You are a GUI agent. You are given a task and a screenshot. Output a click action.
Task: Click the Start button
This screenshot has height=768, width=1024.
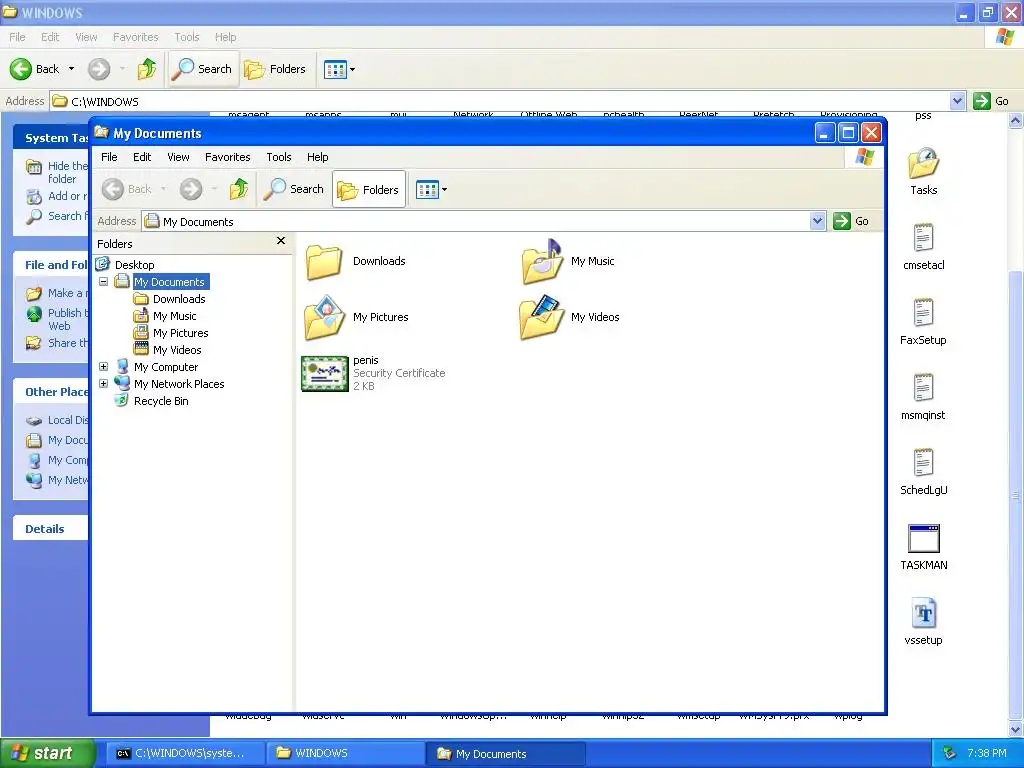pos(47,753)
